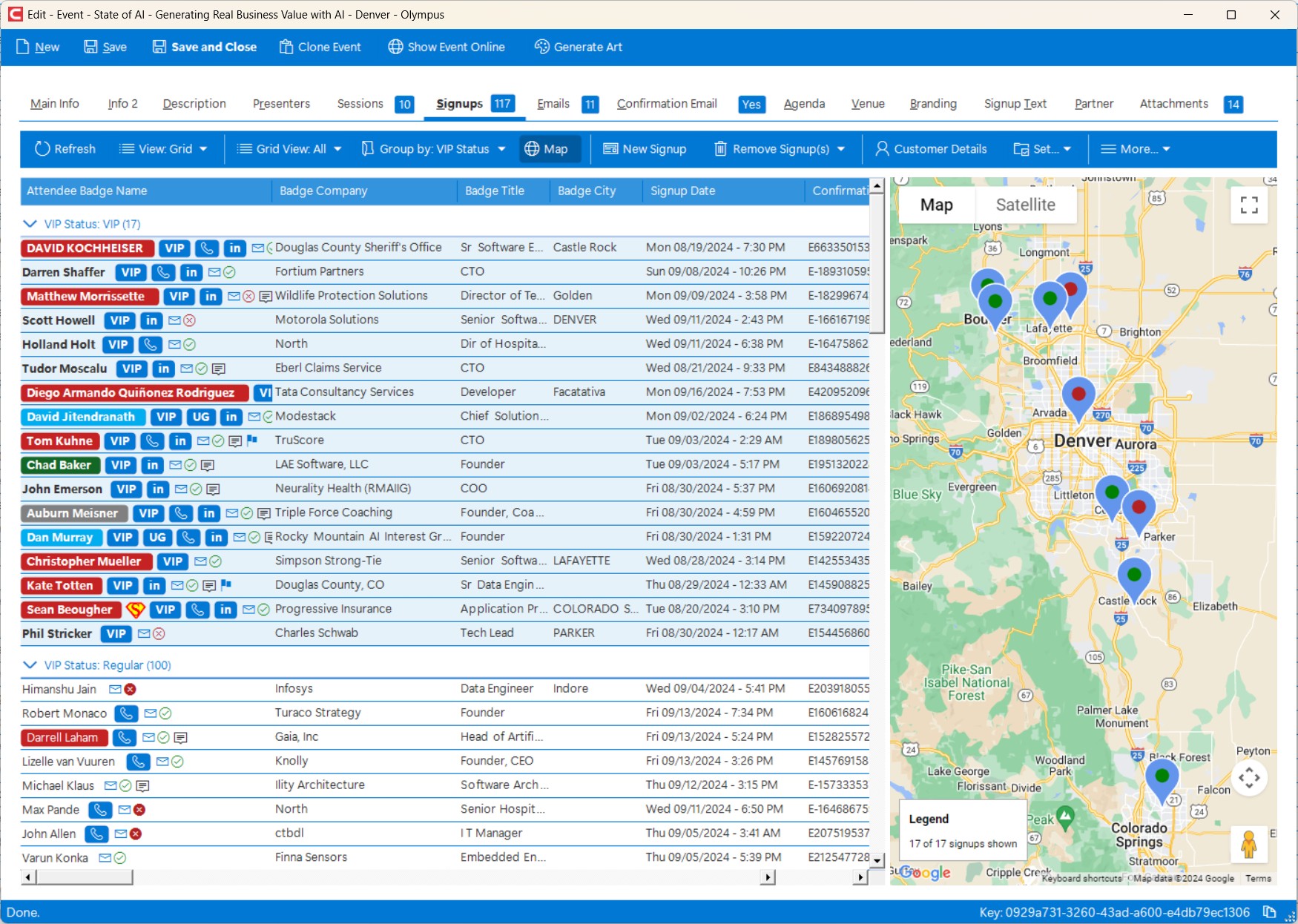Open the Remove Signup(s) dropdown

[x=780, y=149]
